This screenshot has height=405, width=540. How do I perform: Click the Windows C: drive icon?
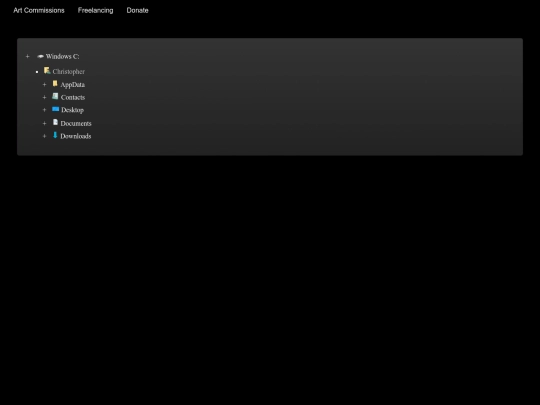41,56
